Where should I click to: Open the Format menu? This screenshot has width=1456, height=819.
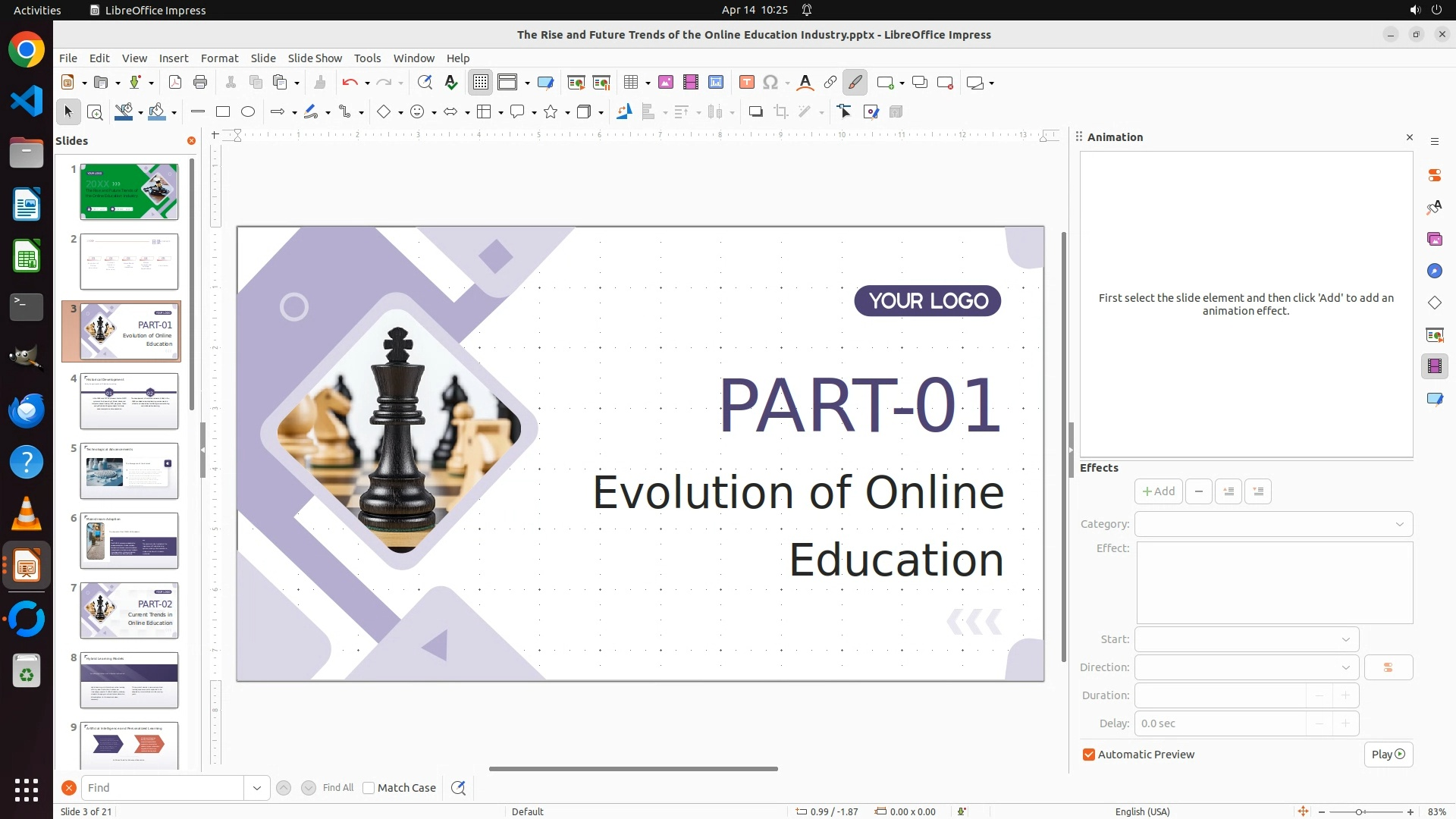click(219, 58)
